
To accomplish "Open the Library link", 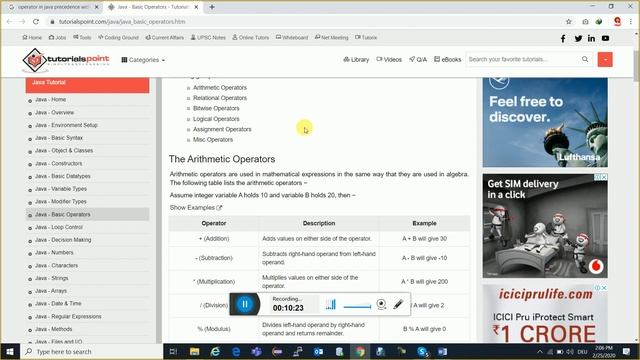I will (356, 60).
